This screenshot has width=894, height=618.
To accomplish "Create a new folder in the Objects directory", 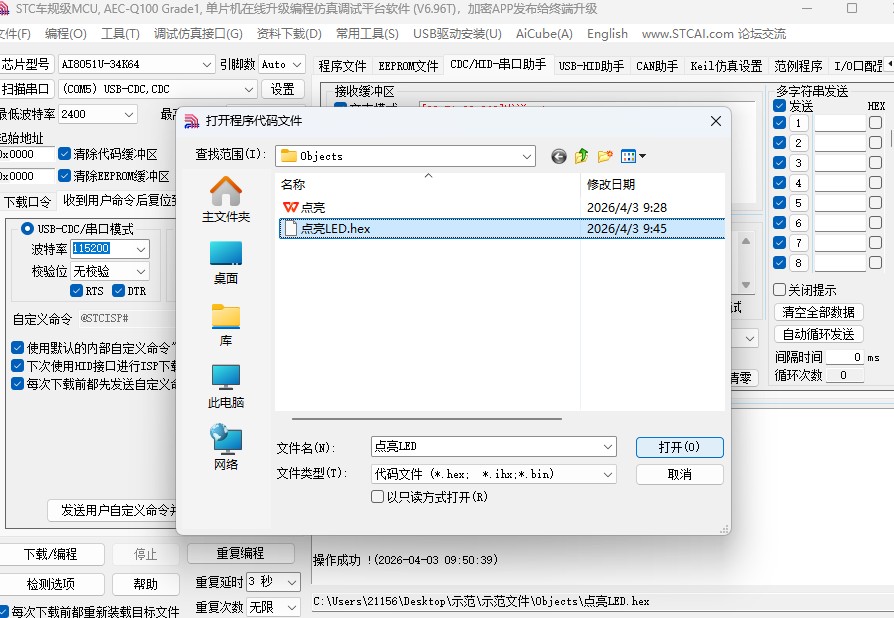I will click(x=604, y=156).
